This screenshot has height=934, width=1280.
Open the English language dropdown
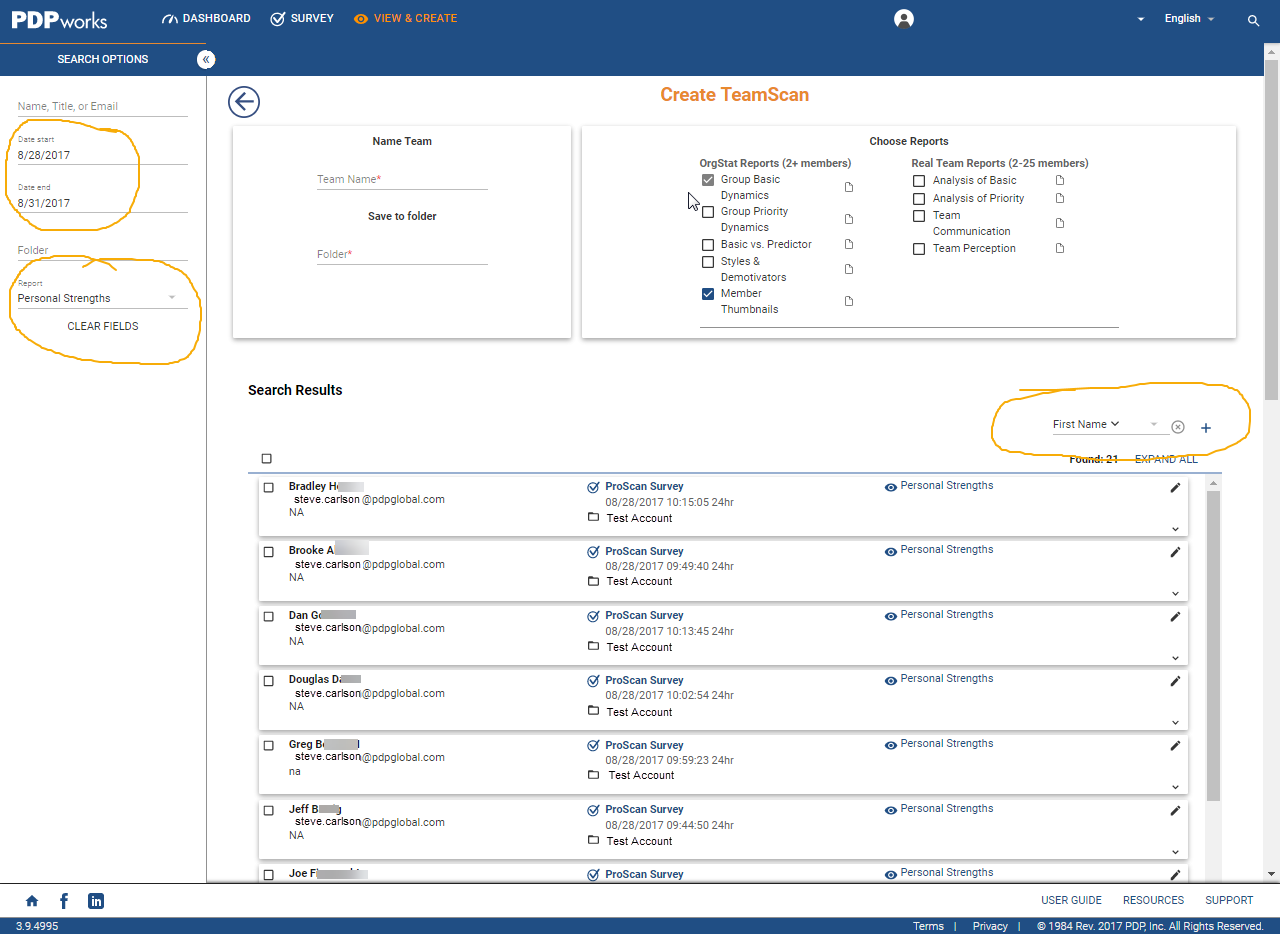(x=1190, y=19)
